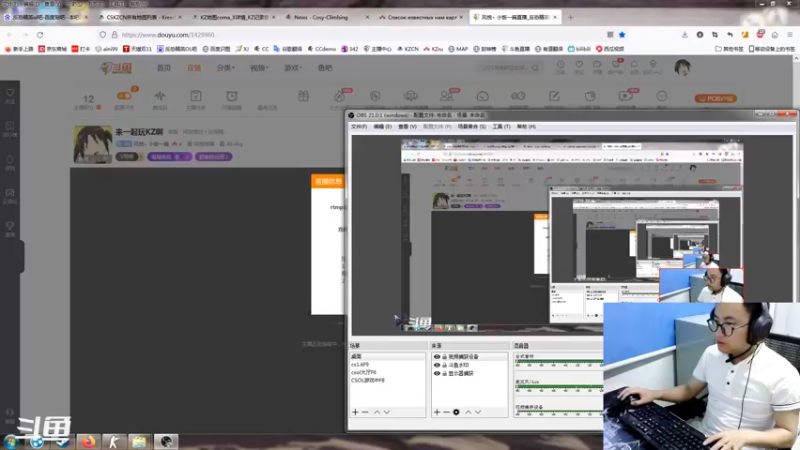800x450 pixels.
Task: Go to Douyu 首页 link
Action: (x=164, y=68)
